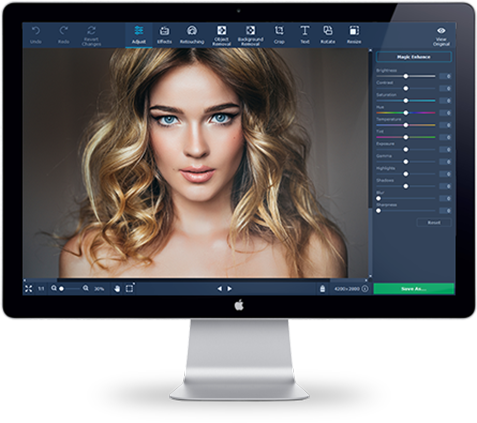Switch to the Adjust tab
The width and height of the screenshot is (477, 423).
(139, 35)
